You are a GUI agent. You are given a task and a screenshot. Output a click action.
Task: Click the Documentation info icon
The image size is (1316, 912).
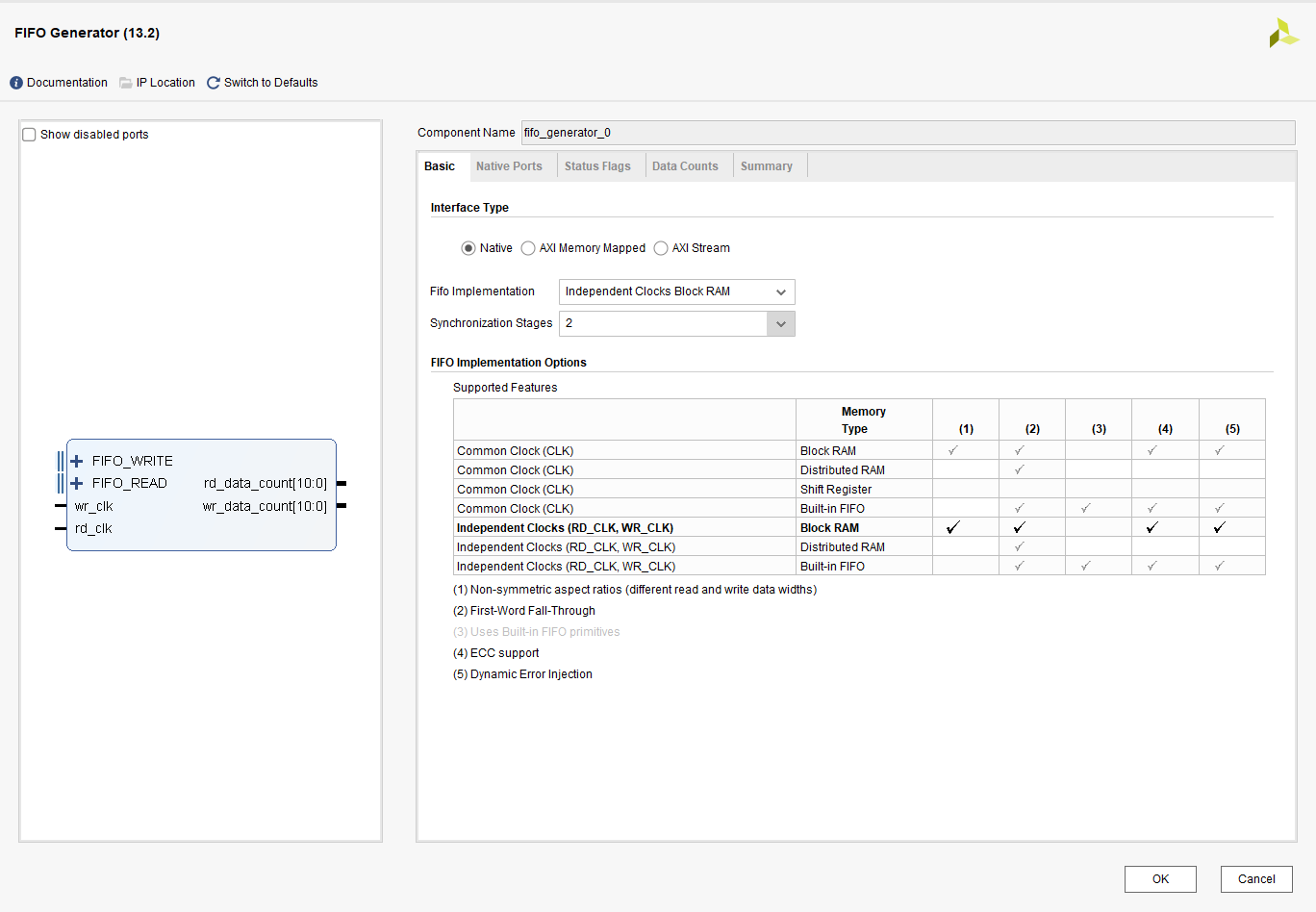pyautogui.click(x=16, y=83)
